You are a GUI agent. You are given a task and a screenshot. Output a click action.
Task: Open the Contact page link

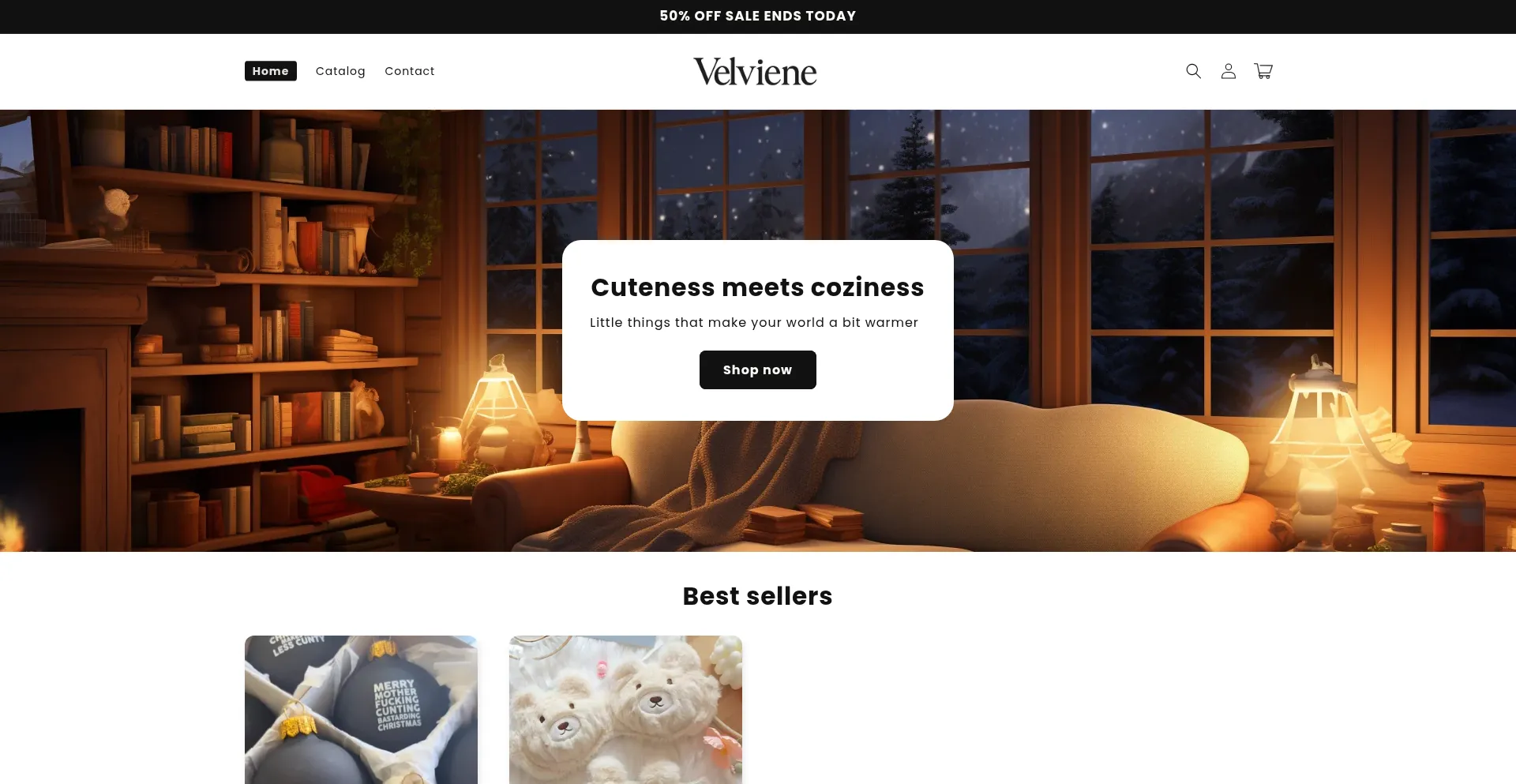(410, 71)
